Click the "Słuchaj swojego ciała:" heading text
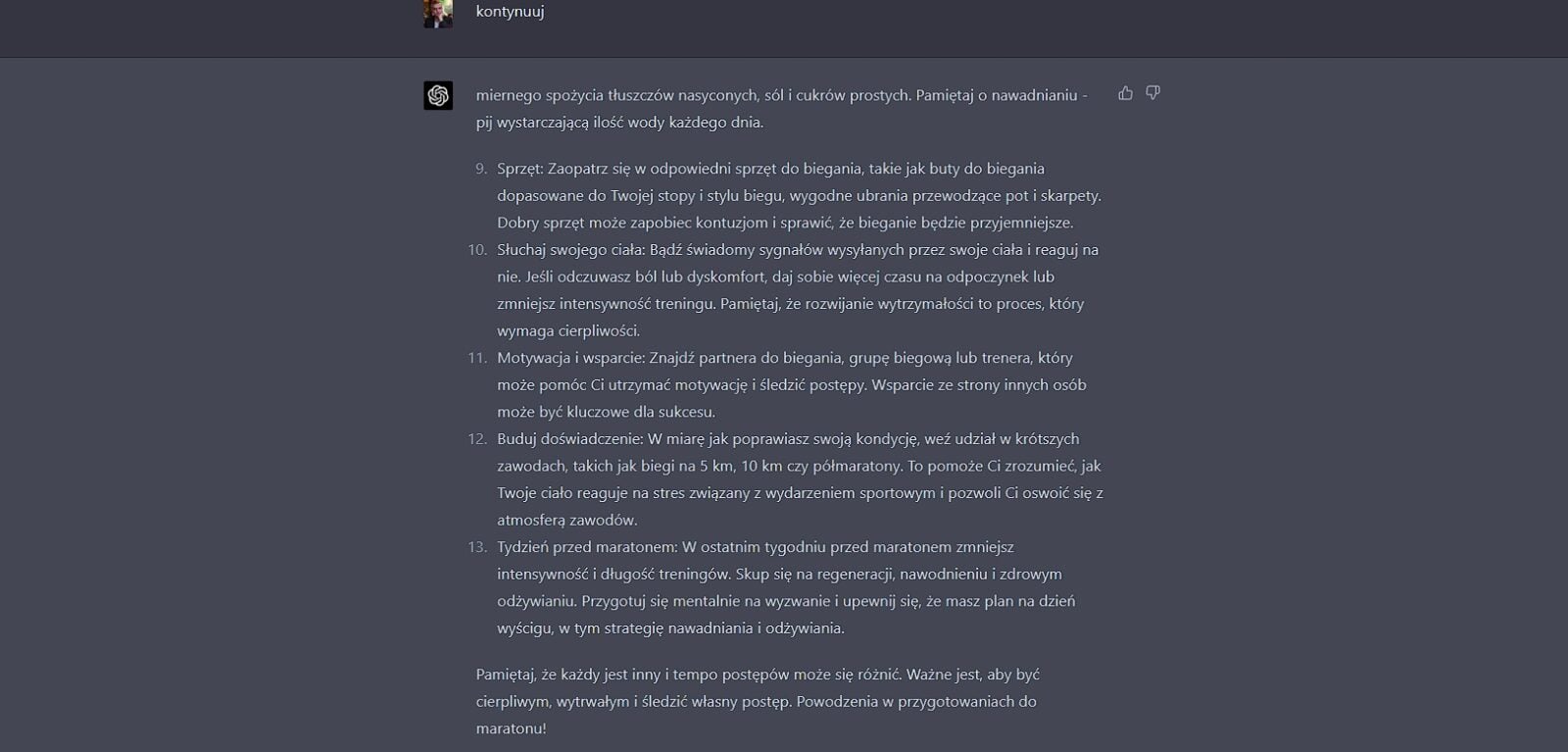The height and width of the screenshot is (752, 1568). (x=570, y=250)
